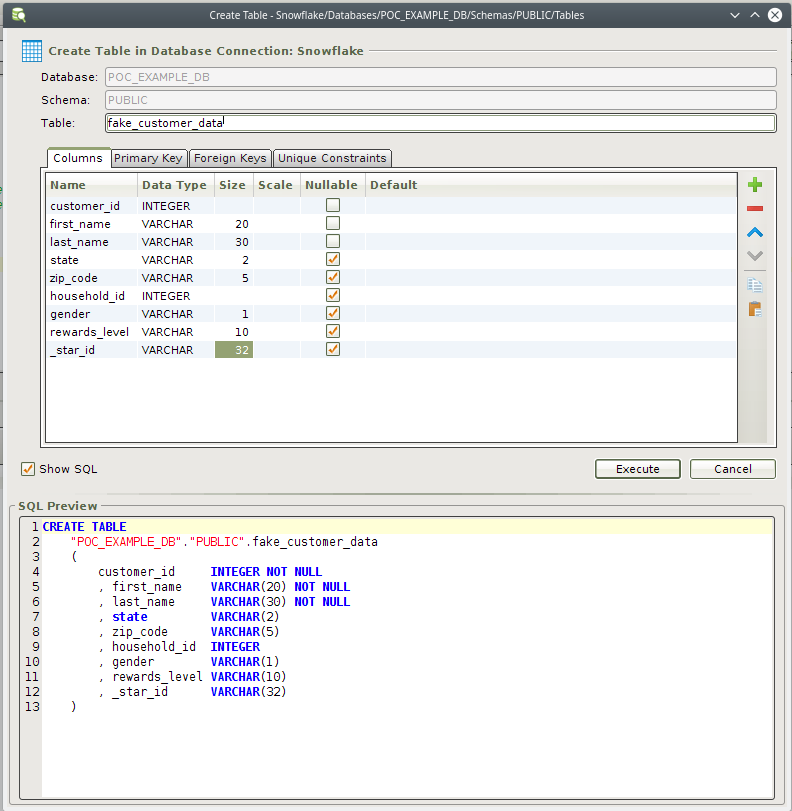Viewport: 792px width, 811px height.
Task: Move column up with blue arrow
Action: (x=755, y=233)
